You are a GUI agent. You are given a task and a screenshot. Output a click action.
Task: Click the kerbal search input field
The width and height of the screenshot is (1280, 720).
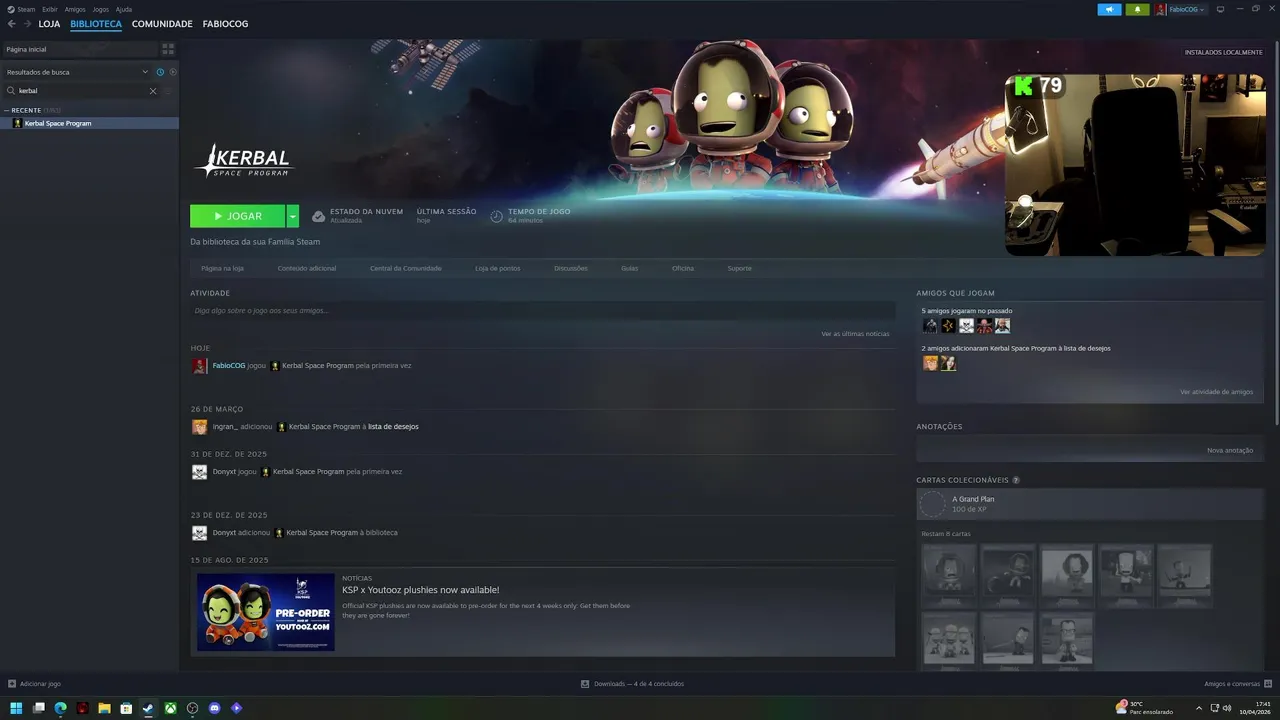[x=82, y=91]
